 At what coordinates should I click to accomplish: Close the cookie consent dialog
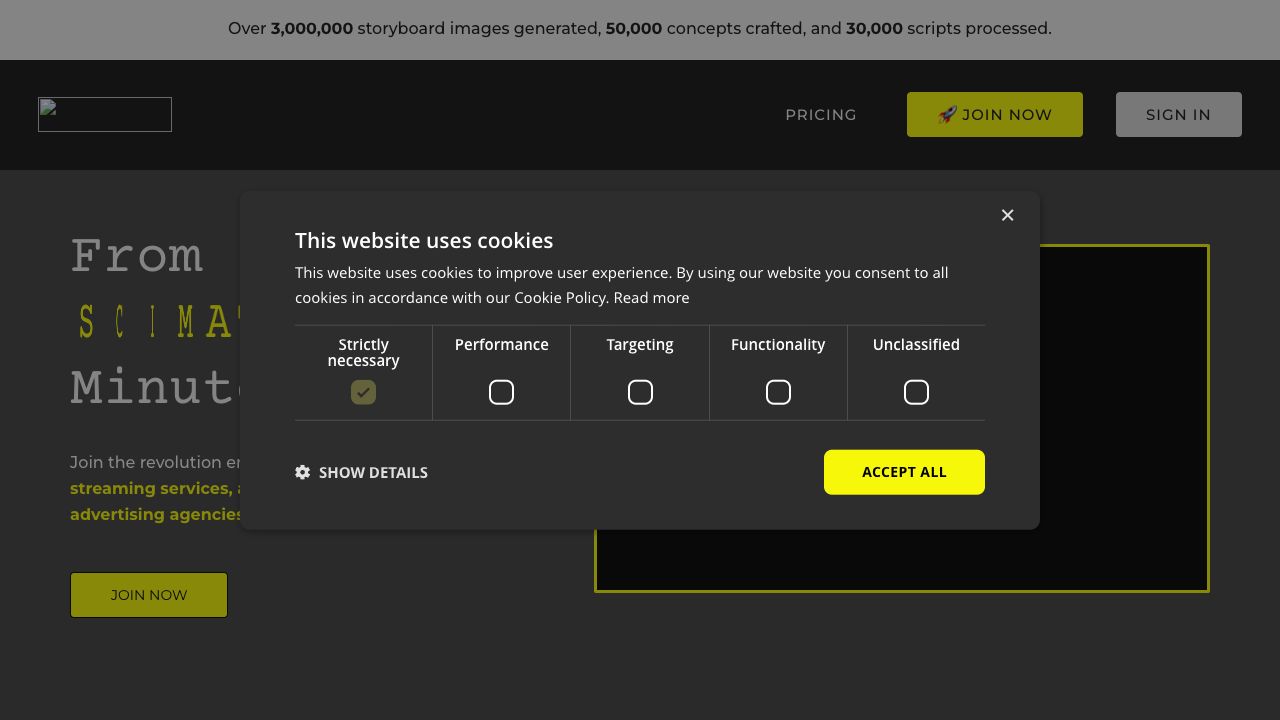click(x=1007, y=215)
